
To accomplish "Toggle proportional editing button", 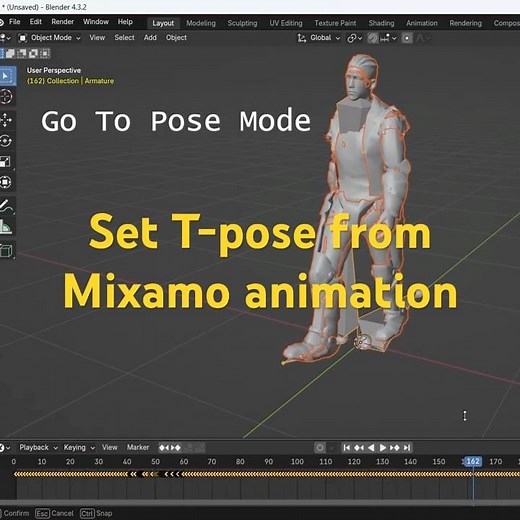I will 407,38.
